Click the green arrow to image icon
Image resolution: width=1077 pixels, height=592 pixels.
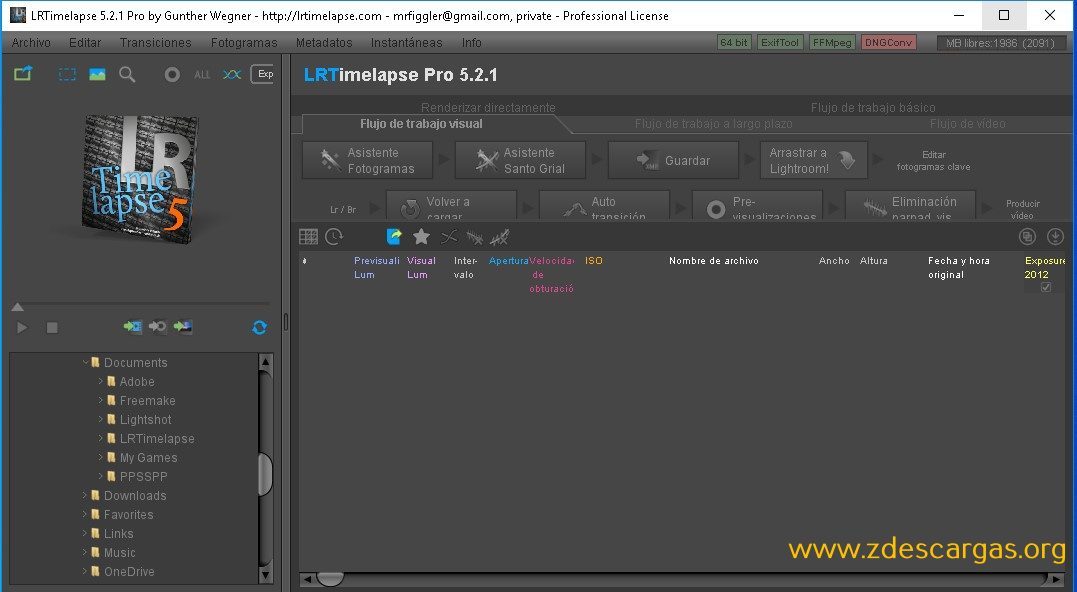(183, 327)
